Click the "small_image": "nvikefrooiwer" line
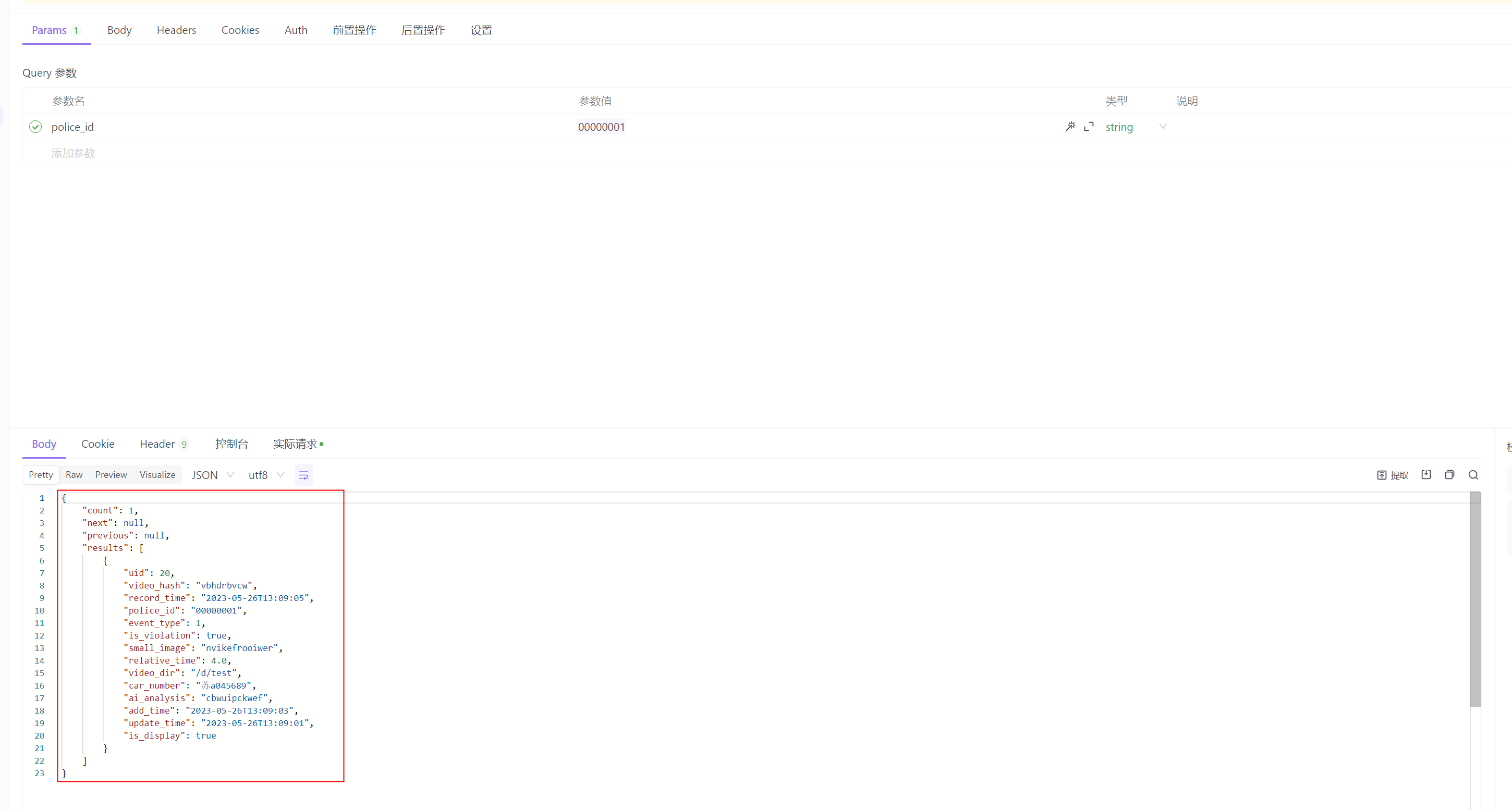Image resolution: width=1512 pixels, height=810 pixels. pos(202,647)
